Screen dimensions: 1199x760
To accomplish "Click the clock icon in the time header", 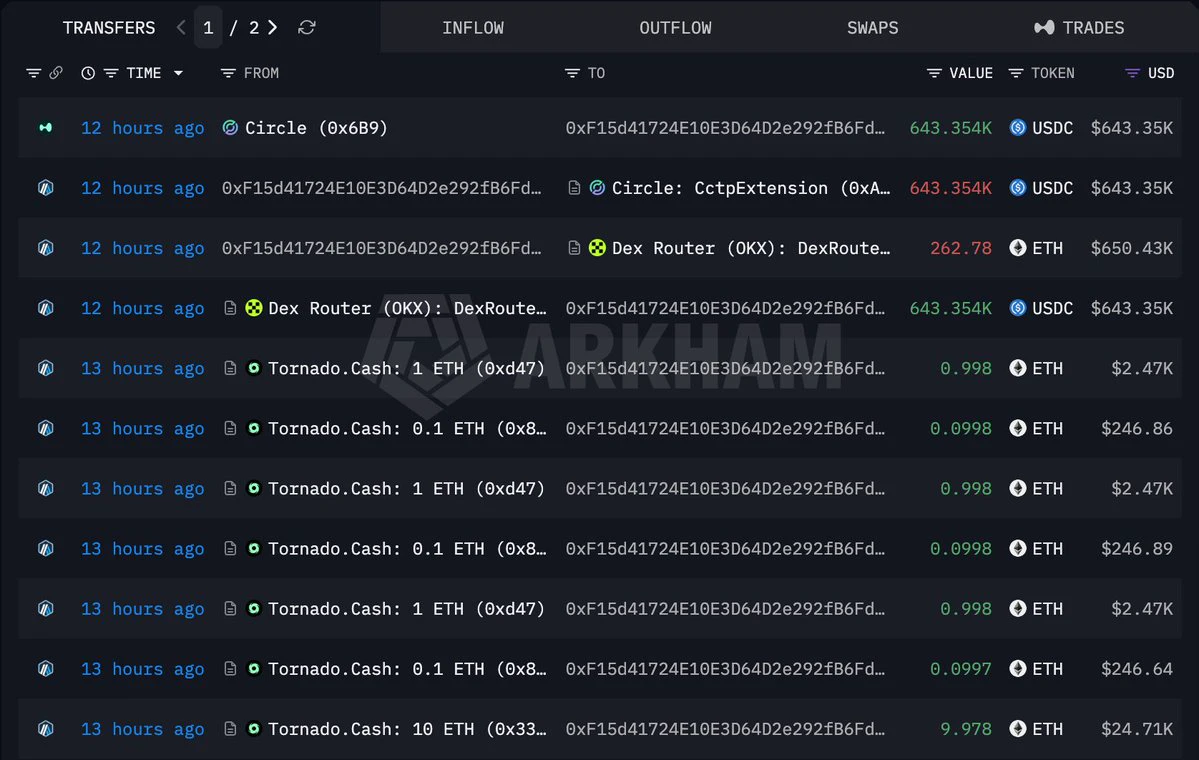I will point(88,73).
